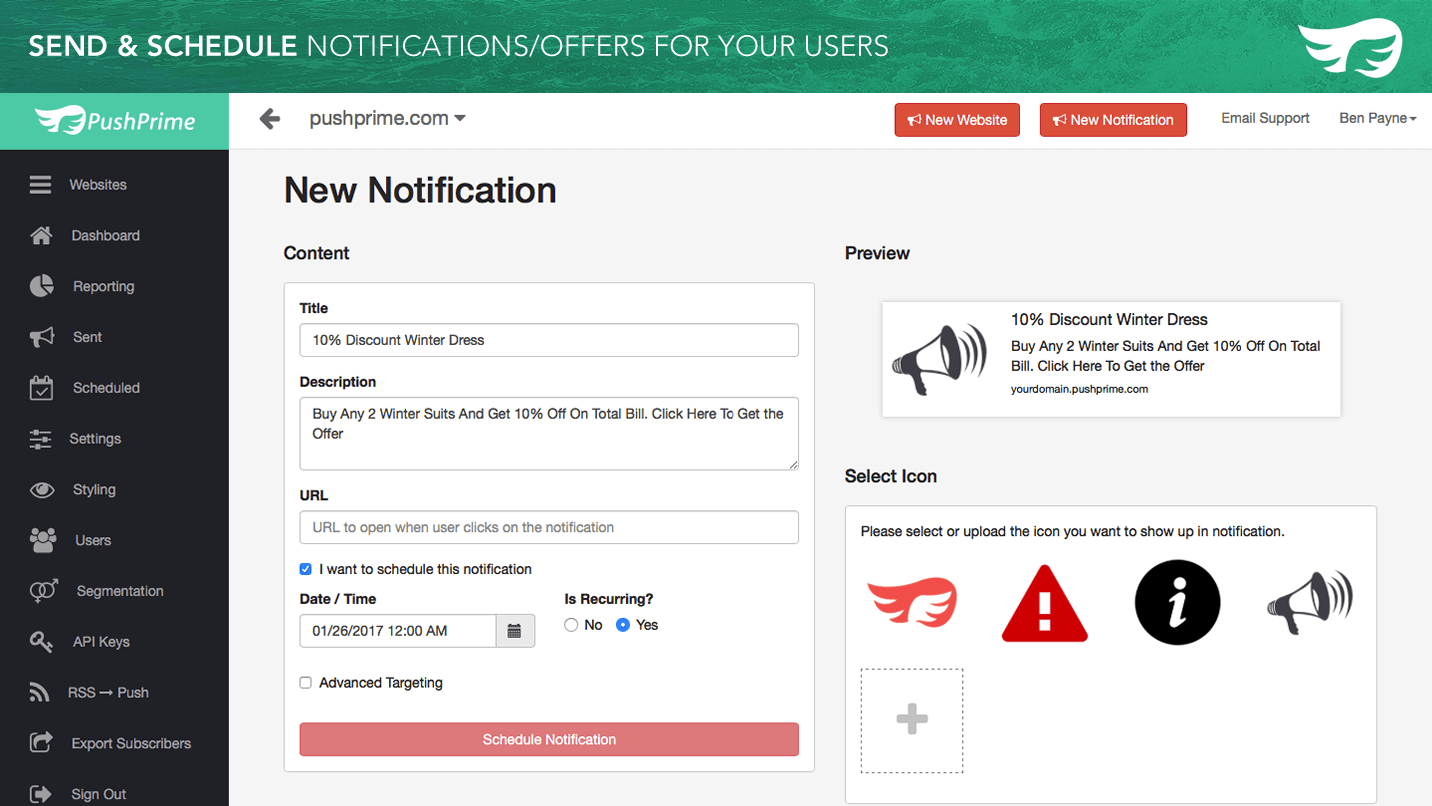Click the URL input field
This screenshot has height=806, width=1432.
[549, 527]
